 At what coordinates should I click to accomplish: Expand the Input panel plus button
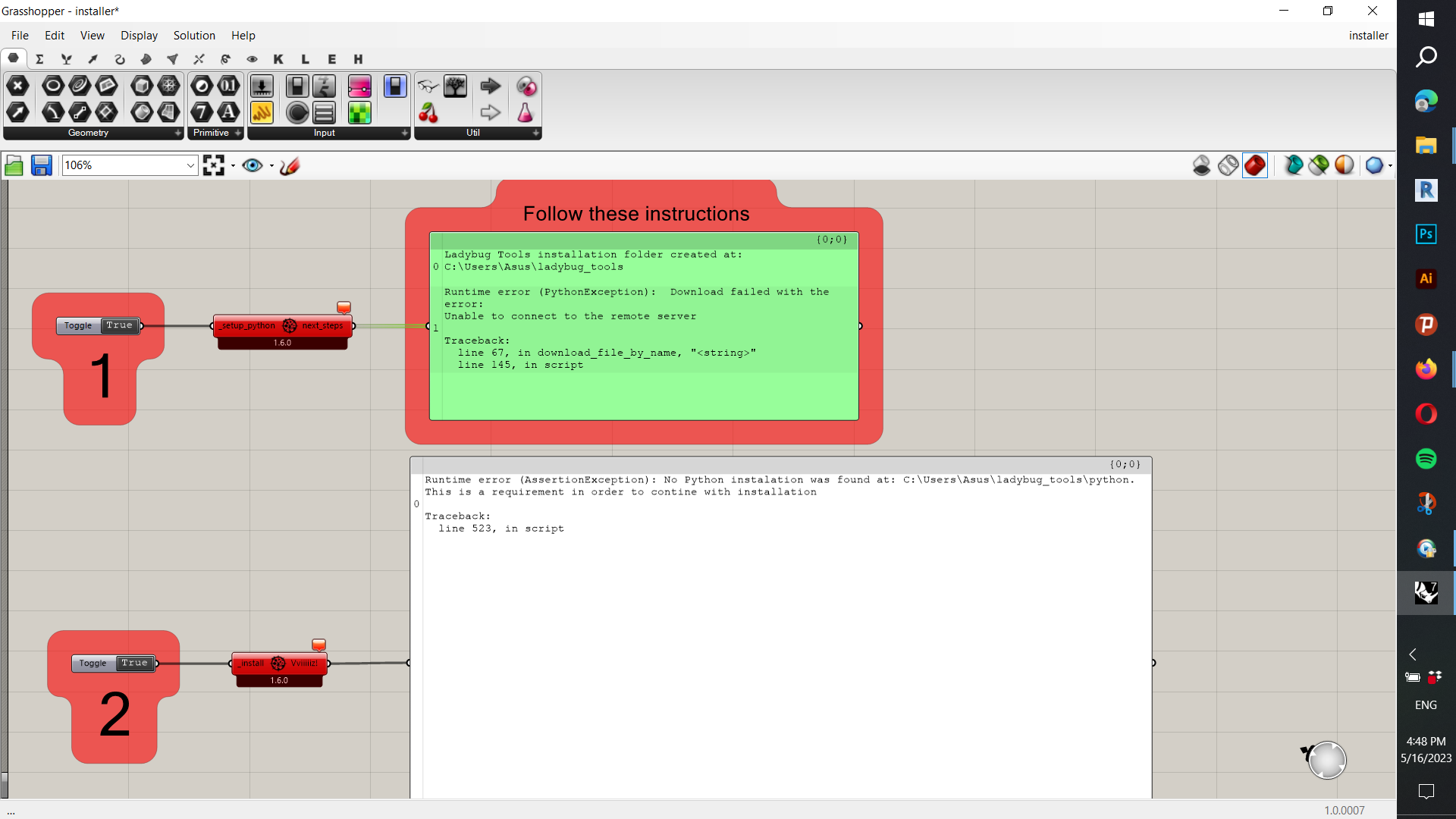click(x=404, y=133)
